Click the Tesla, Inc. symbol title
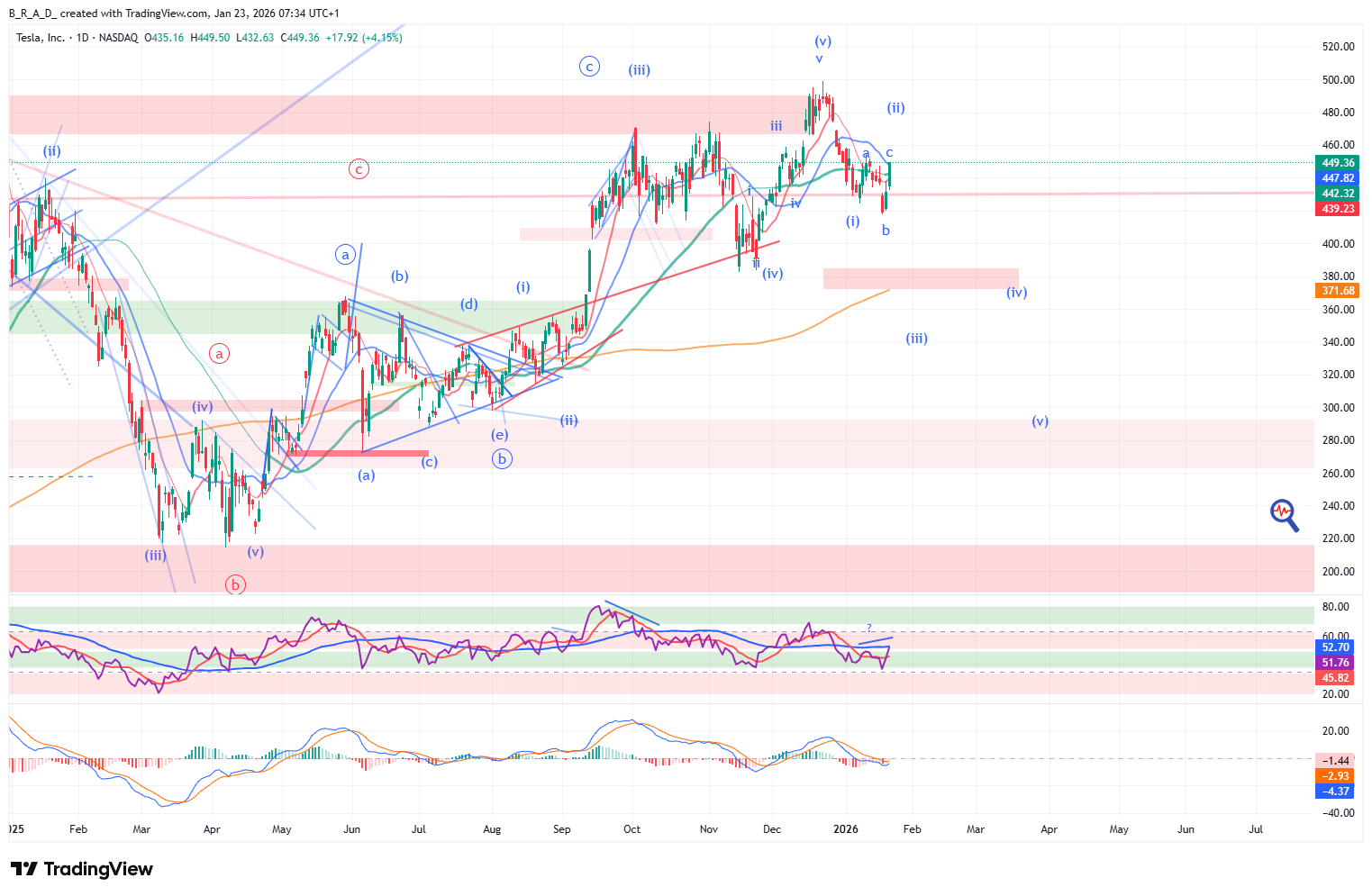This screenshot has height=896, width=1372. click(41, 38)
